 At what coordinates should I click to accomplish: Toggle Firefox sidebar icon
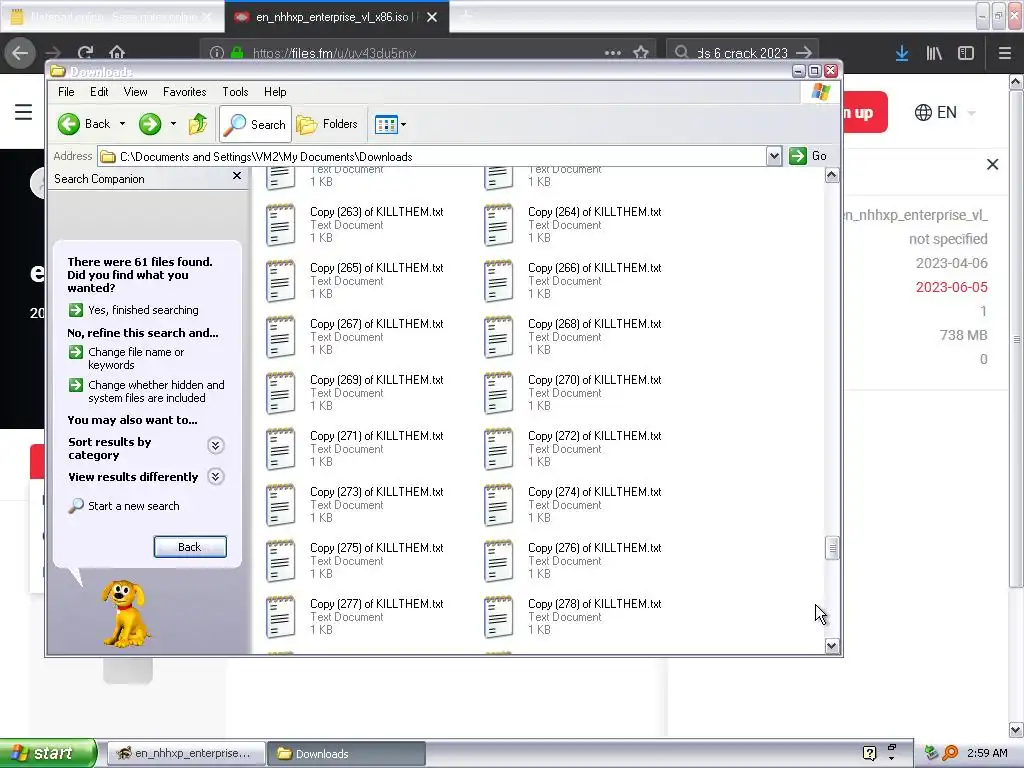[966, 53]
